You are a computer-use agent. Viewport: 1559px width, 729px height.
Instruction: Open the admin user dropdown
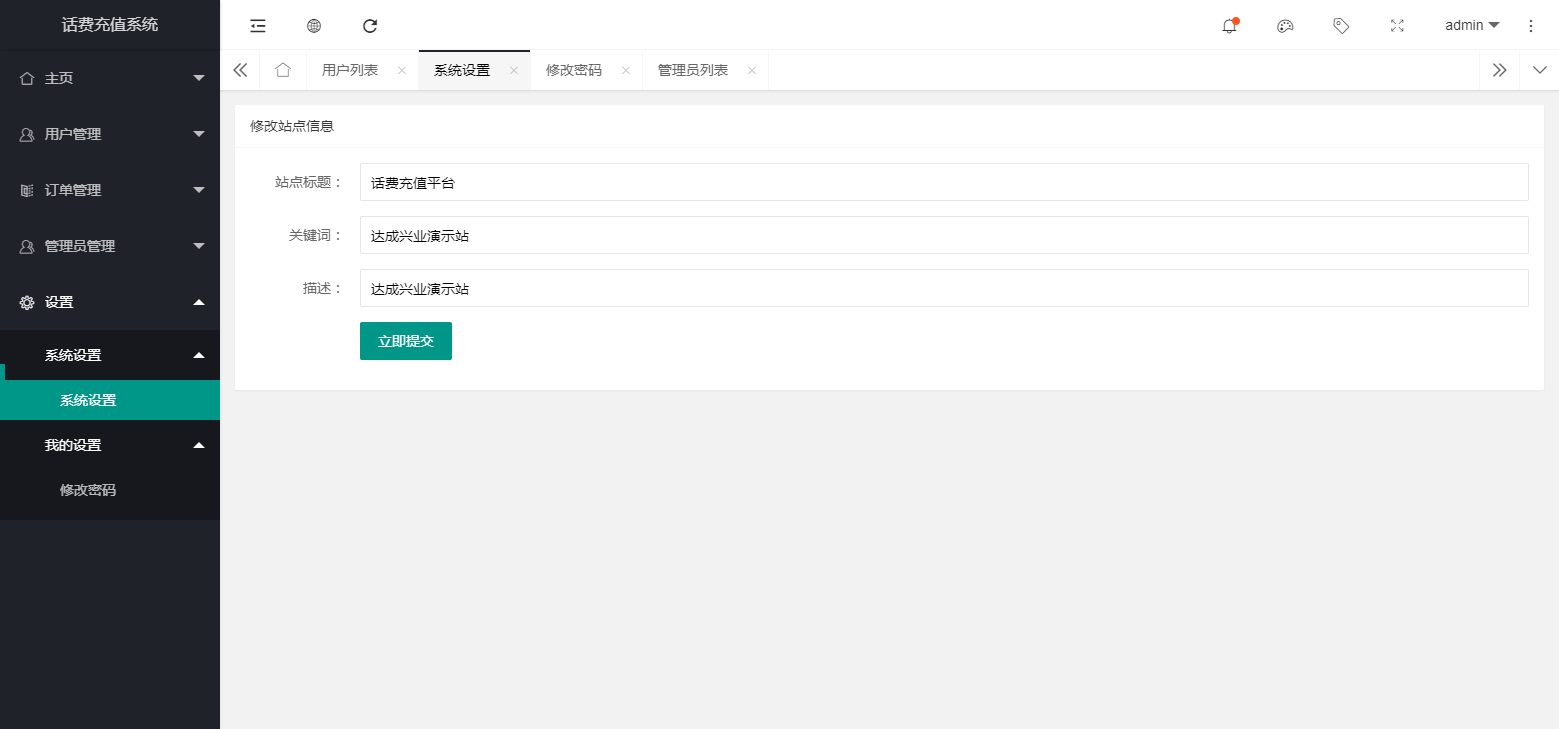(1471, 26)
